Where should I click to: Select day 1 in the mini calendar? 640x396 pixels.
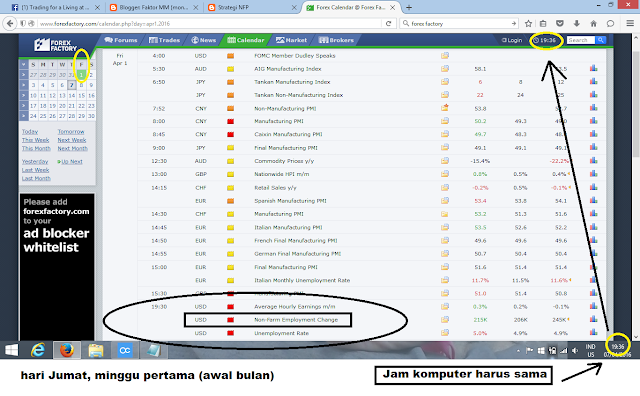pyautogui.click(x=81, y=75)
